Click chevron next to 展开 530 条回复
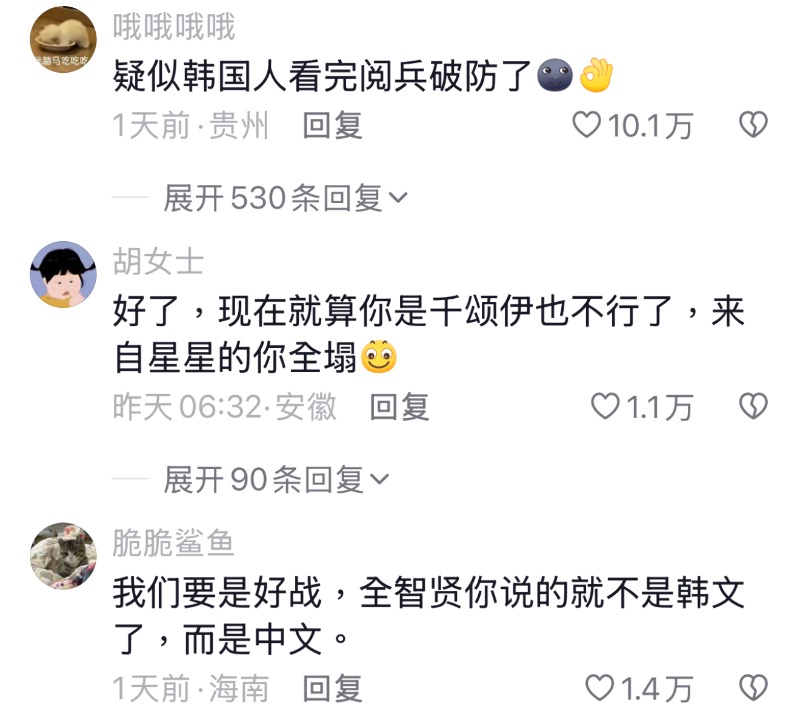Screen dimensions: 800x720 pos(398,198)
